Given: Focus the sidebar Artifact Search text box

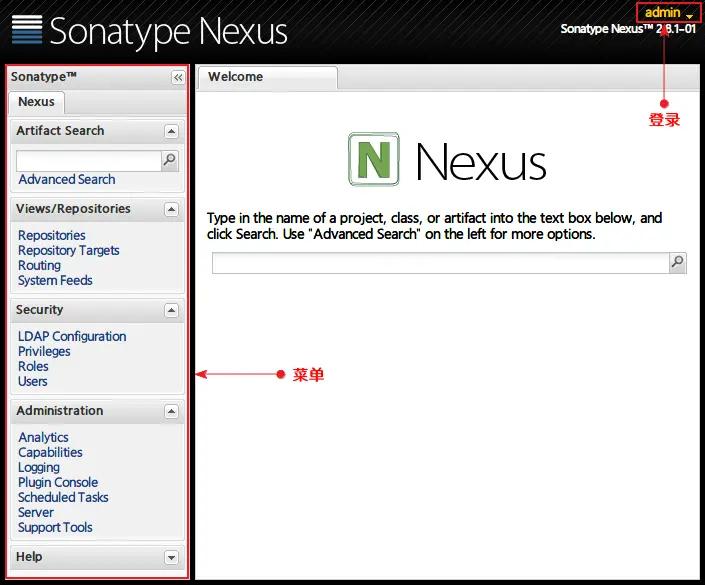Looking at the screenshot, I should pos(89,161).
